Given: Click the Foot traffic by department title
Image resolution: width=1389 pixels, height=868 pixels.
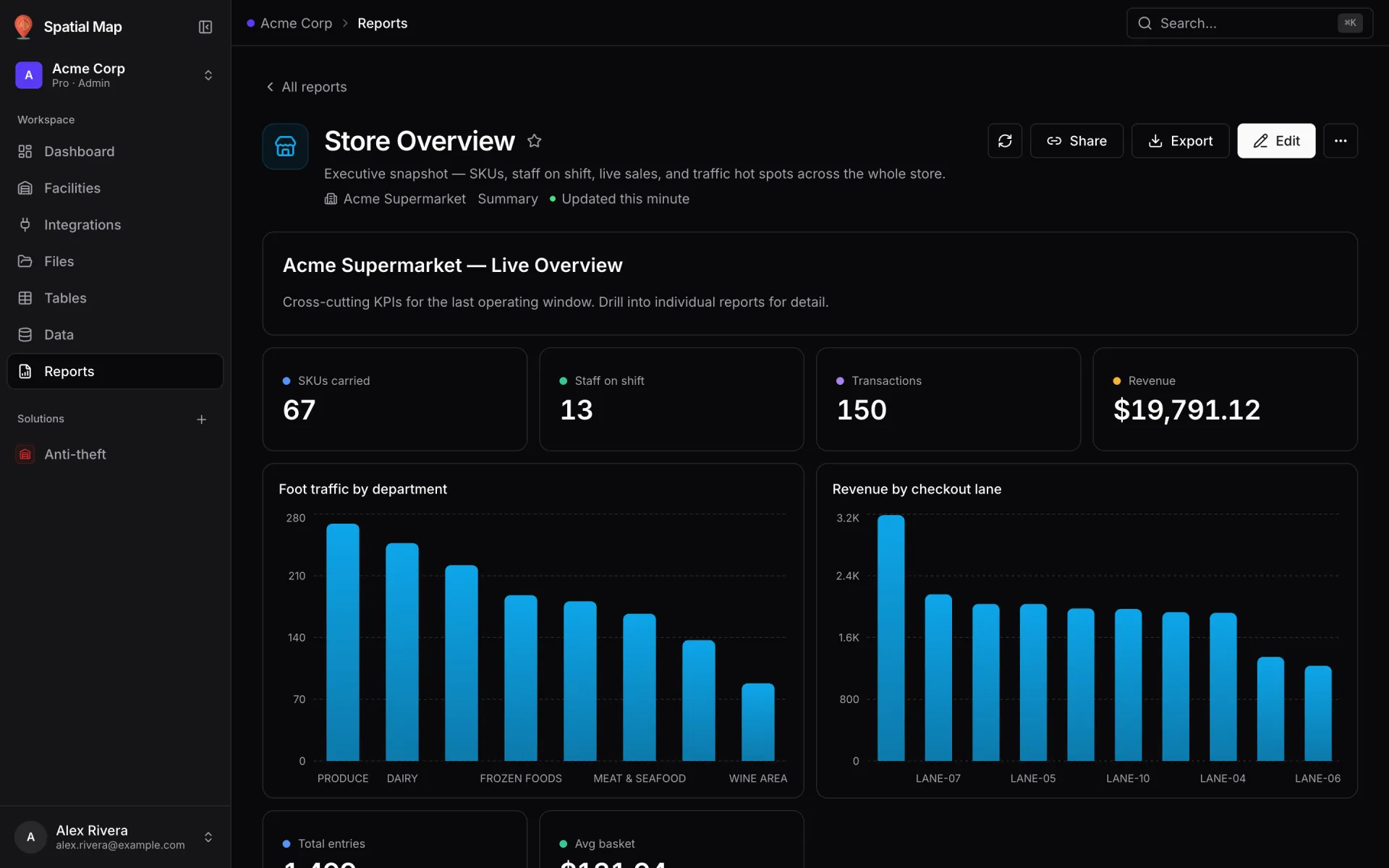Looking at the screenshot, I should pyautogui.click(x=362, y=489).
